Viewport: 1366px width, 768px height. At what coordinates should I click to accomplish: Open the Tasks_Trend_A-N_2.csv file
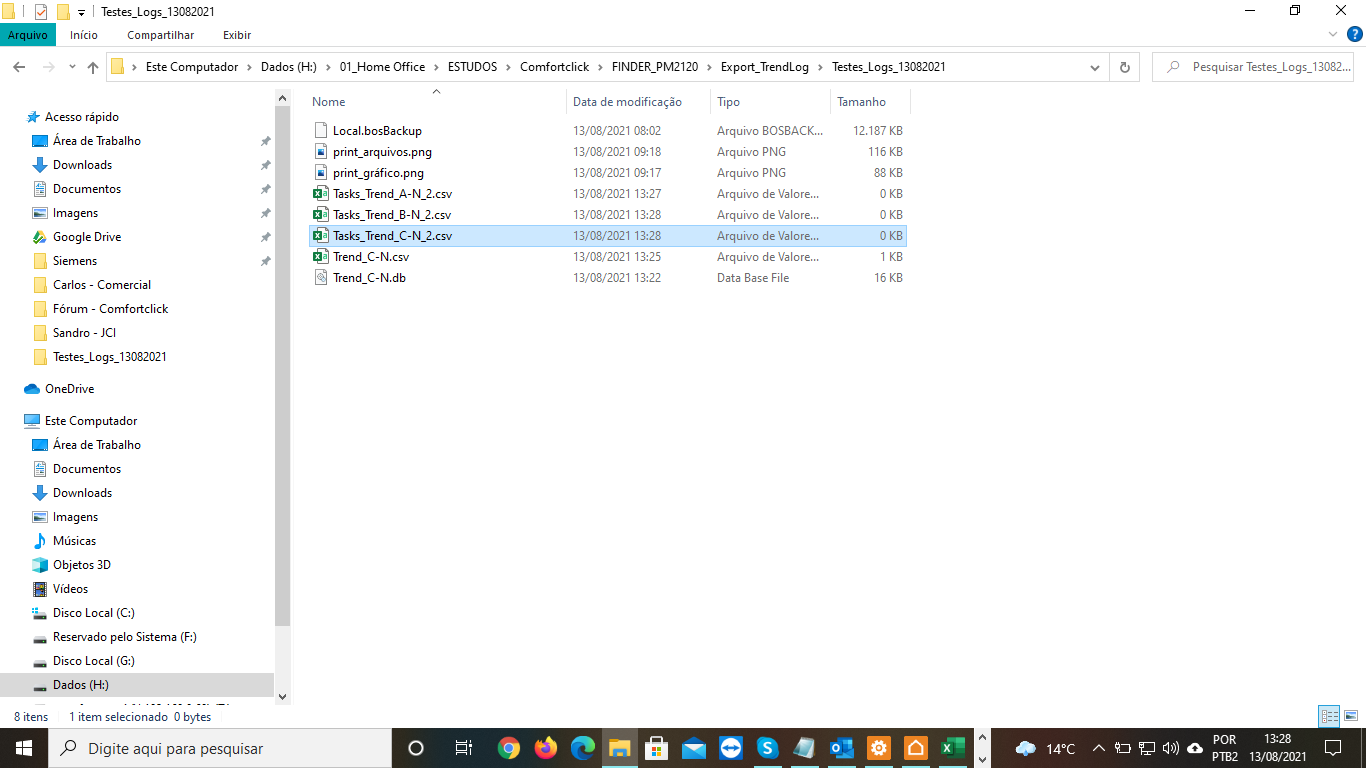click(x=392, y=194)
